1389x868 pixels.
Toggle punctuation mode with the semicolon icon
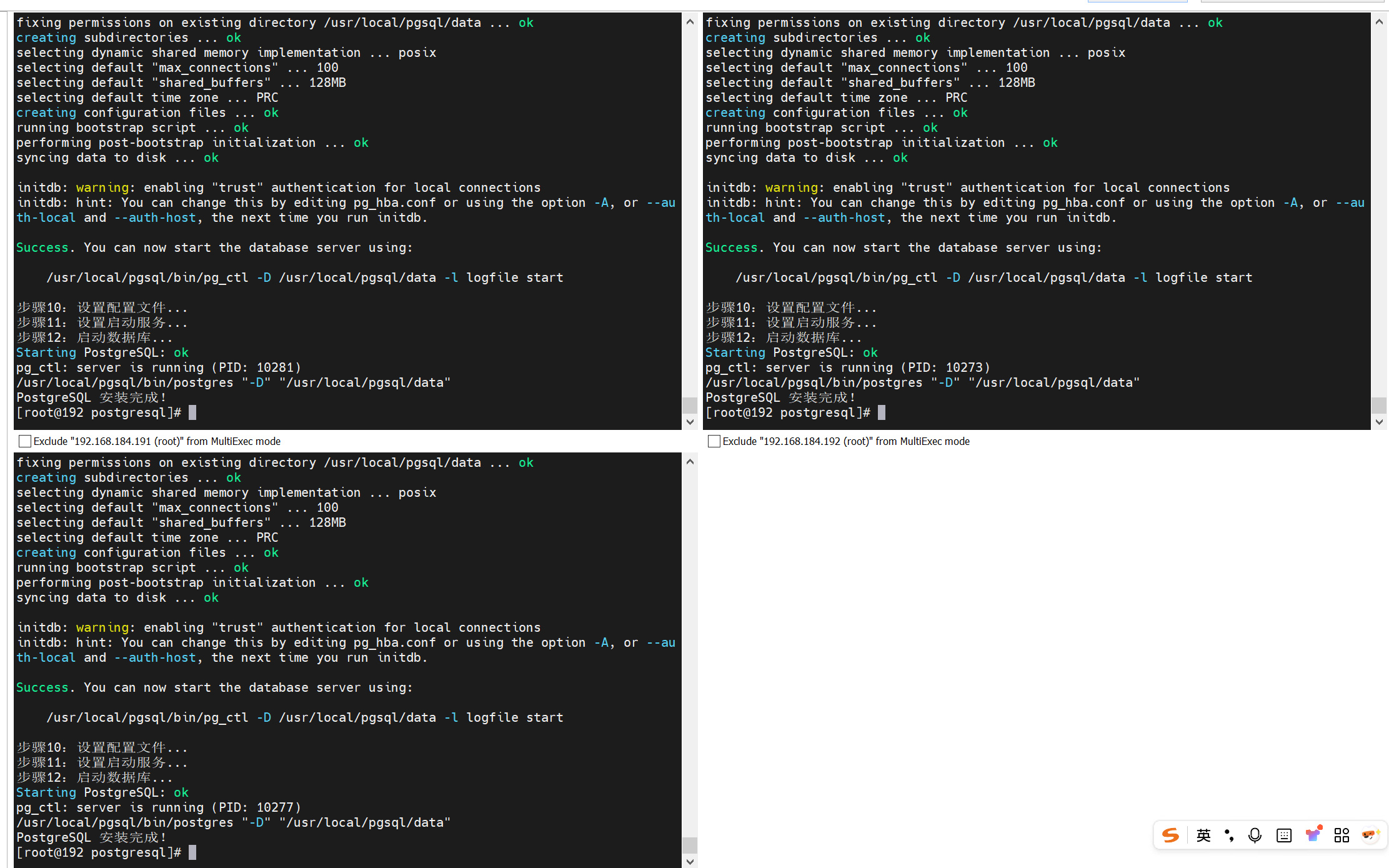(x=1228, y=835)
